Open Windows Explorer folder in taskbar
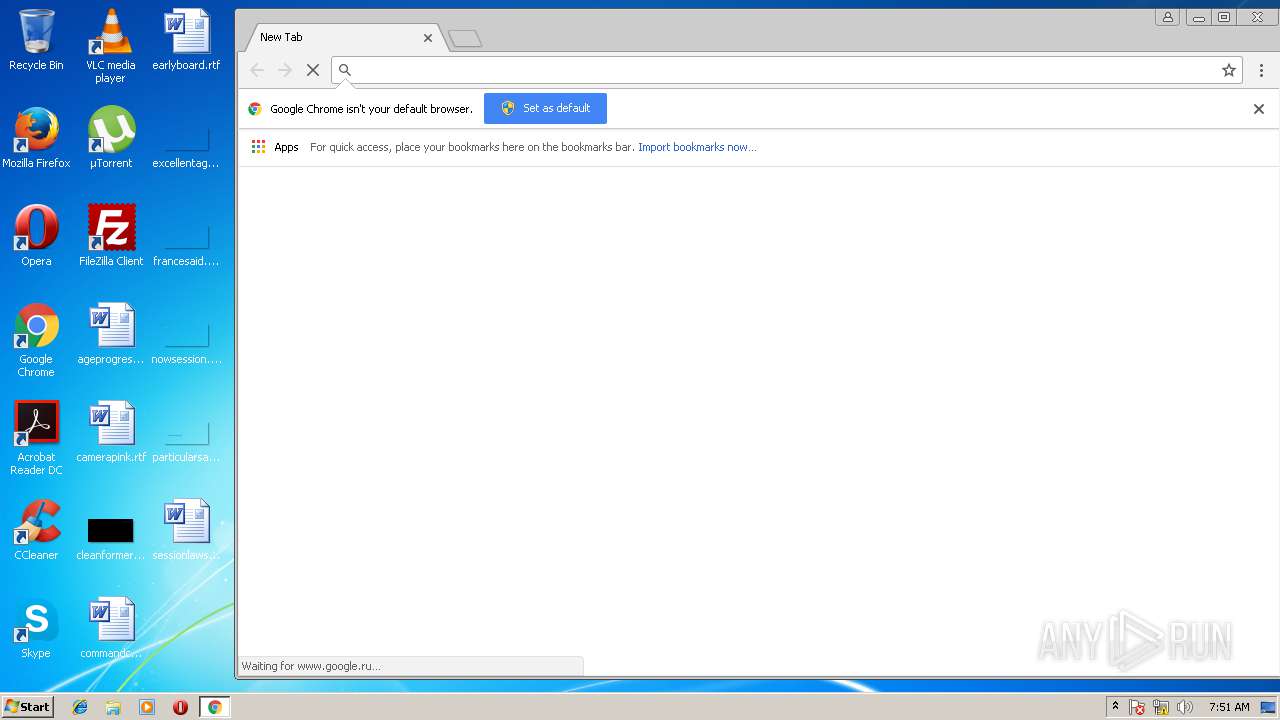Viewport: 1280px width, 720px height. click(113, 707)
